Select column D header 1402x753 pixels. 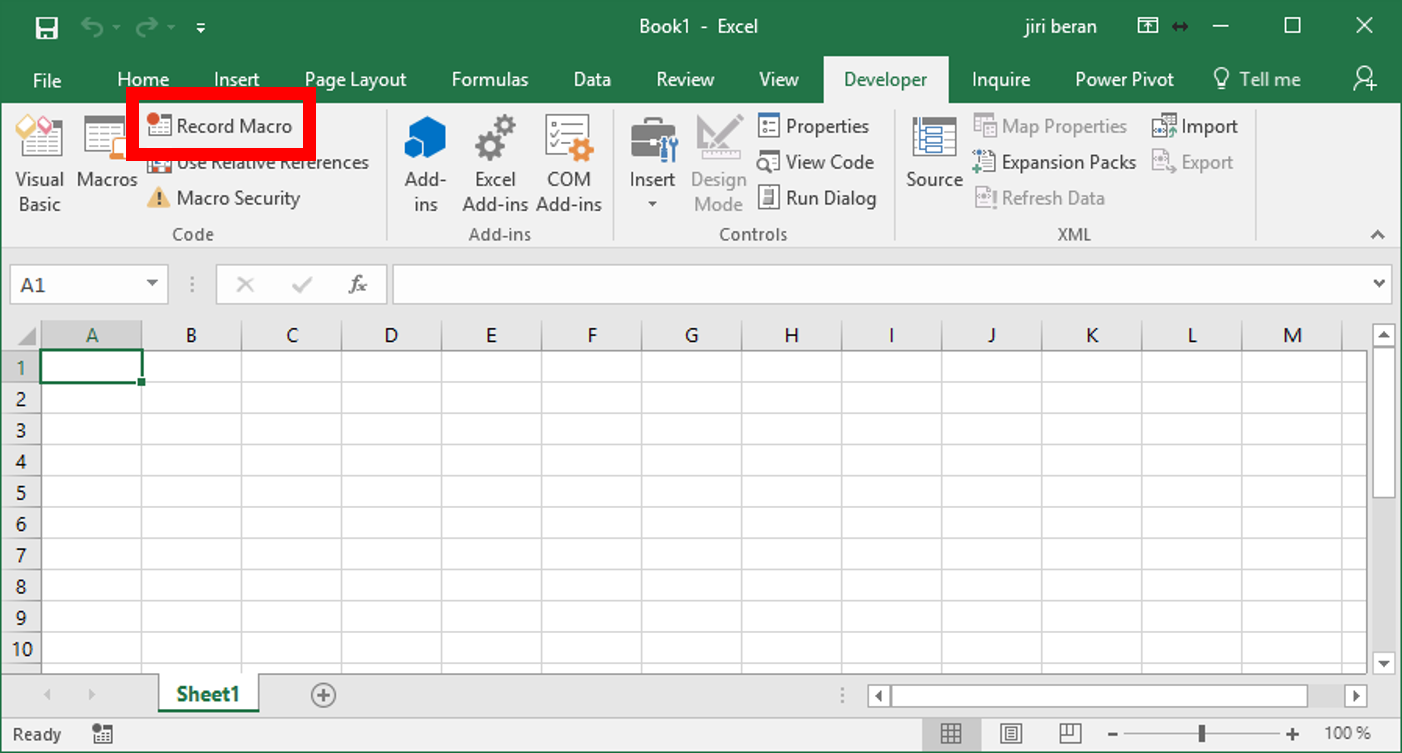tap(391, 335)
